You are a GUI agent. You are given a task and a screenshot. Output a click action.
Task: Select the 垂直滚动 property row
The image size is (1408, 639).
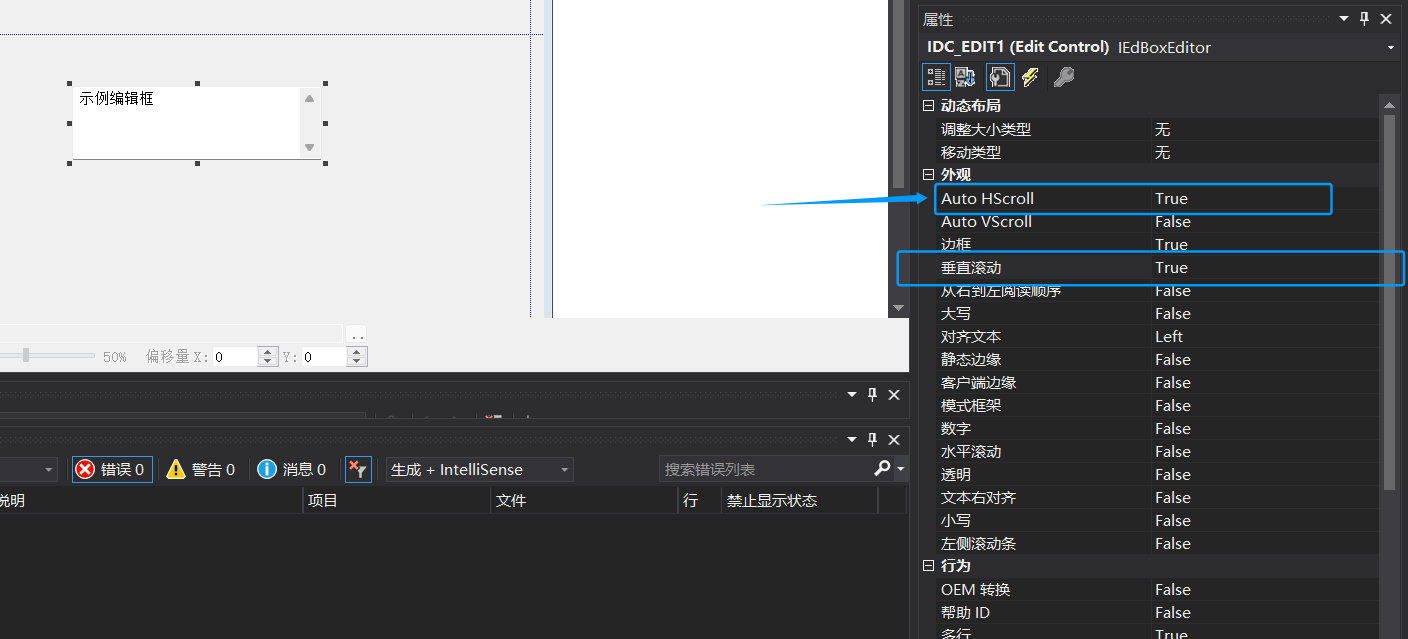[1157, 267]
